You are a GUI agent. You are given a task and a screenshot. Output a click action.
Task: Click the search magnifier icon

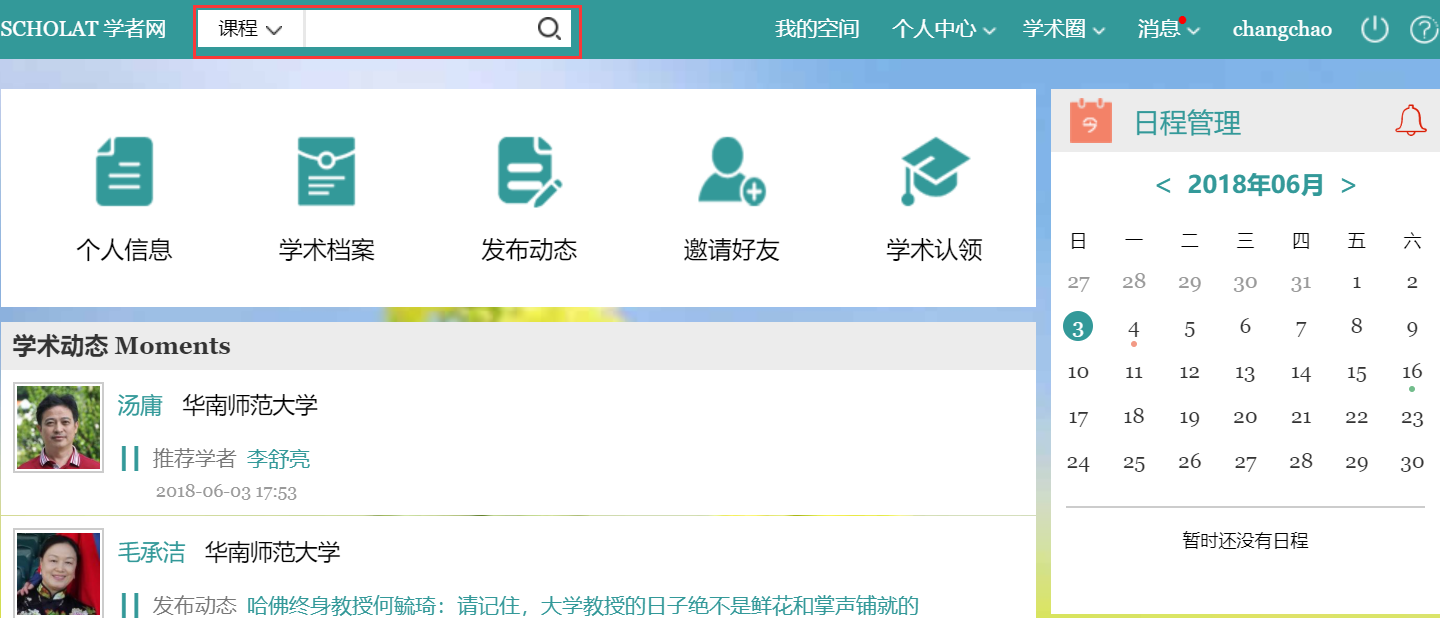pos(549,29)
